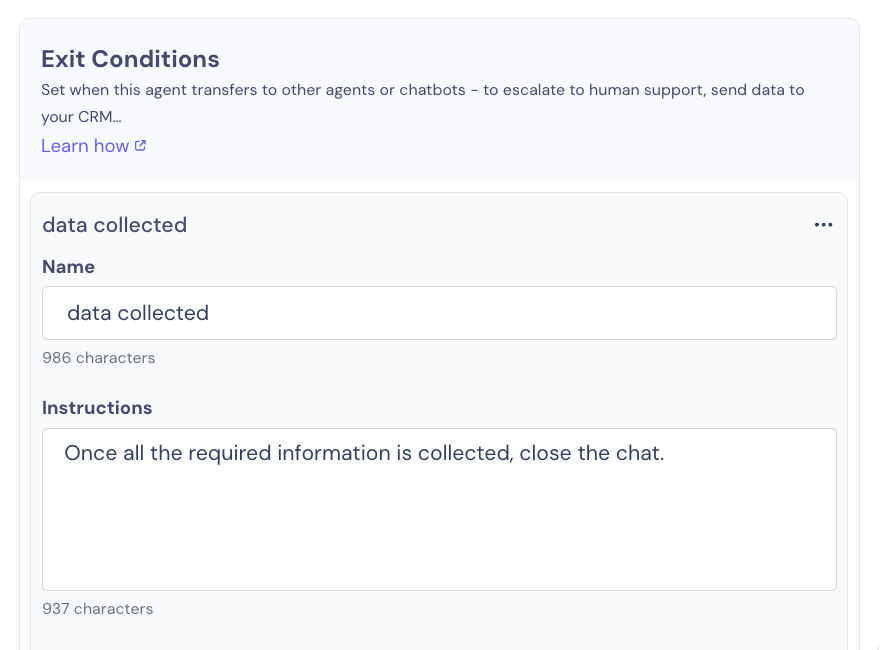Click the Exit Conditions heading
This screenshot has width=880, height=650.
[x=130, y=59]
